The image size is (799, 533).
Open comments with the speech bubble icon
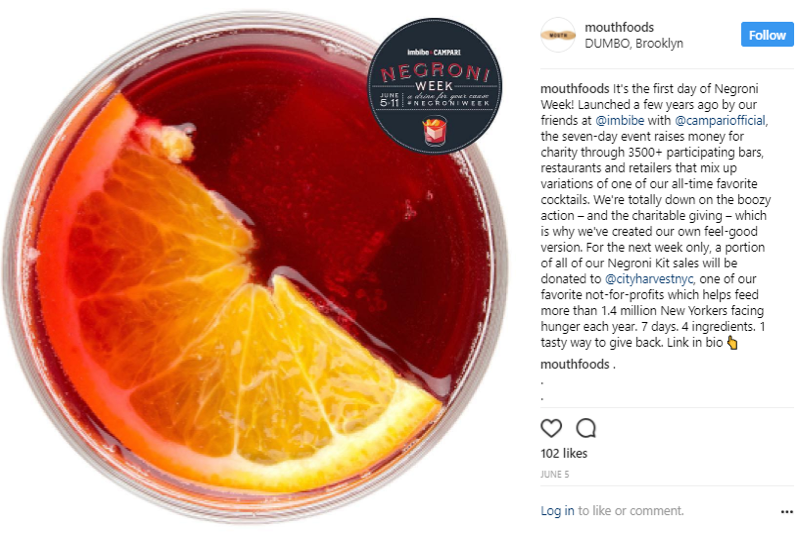point(586,428)
